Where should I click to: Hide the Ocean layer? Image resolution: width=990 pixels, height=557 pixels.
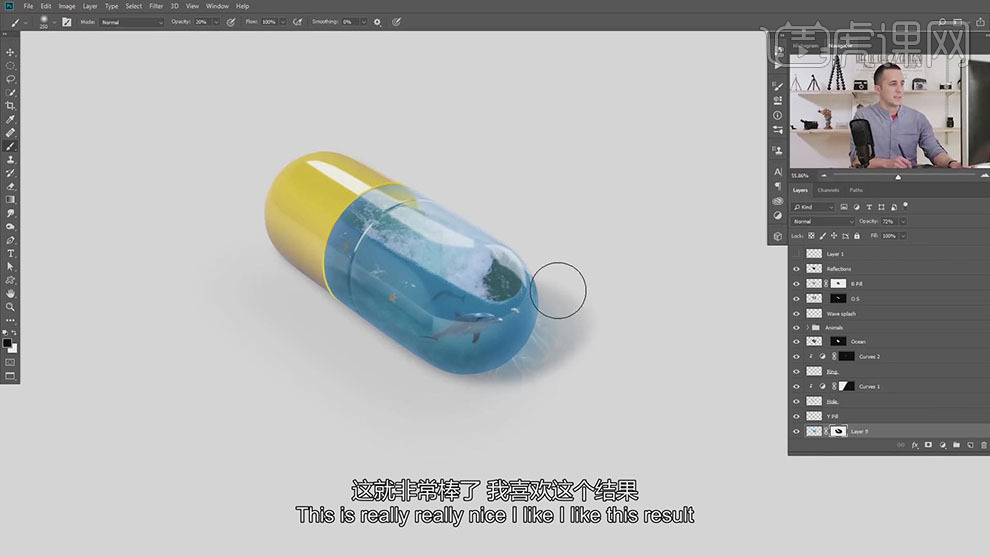coord(796,342)
